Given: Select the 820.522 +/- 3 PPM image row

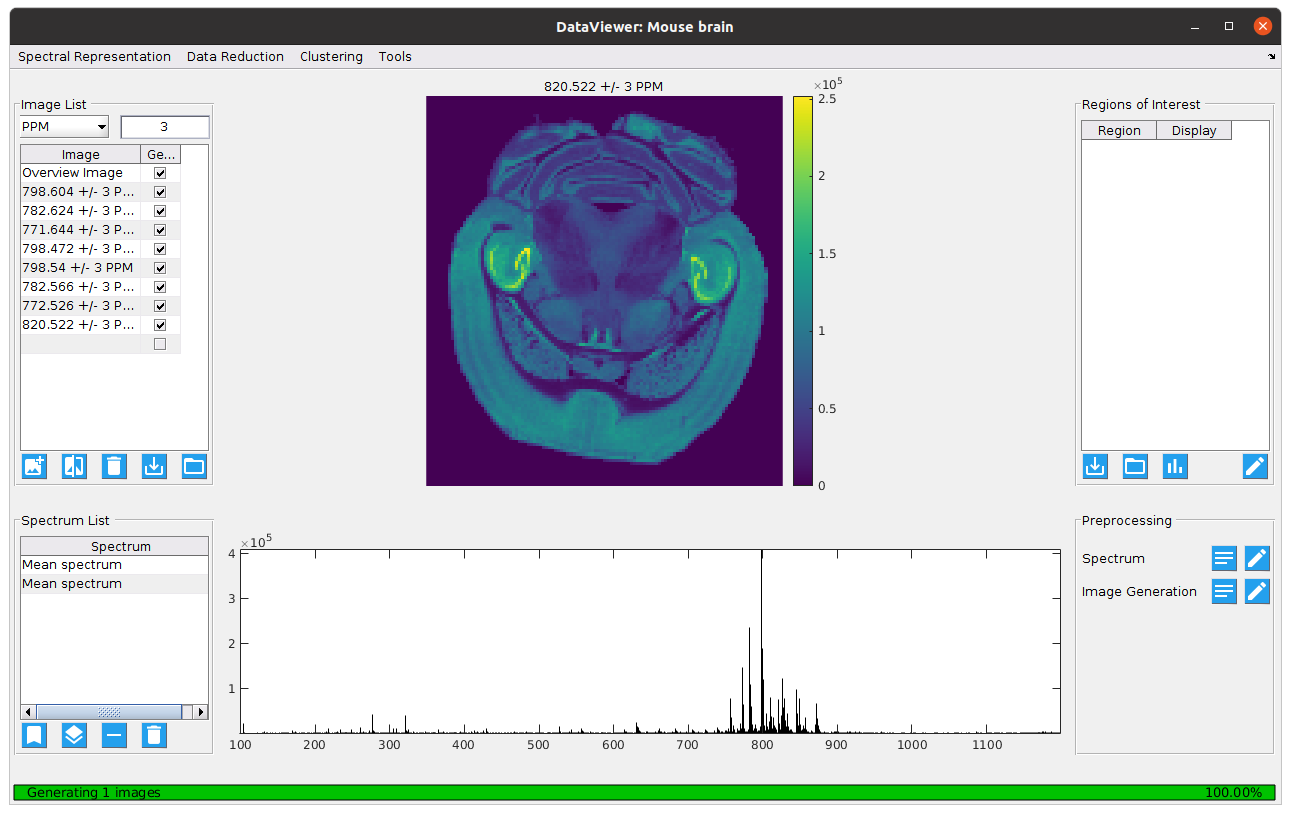Looking at the screenshot, I should click(x=78, y=325).
